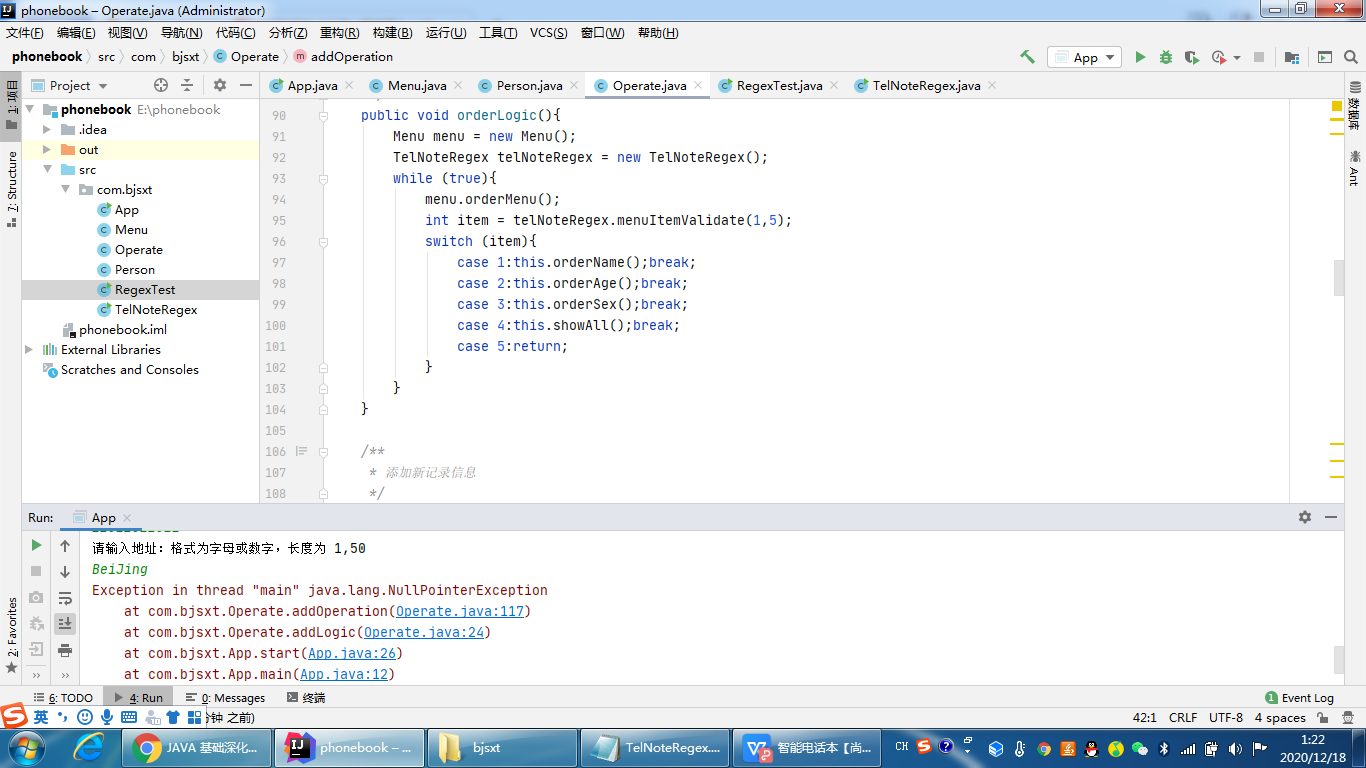Image resolution: width=1366 pixels, height=768 pixels.
Task: Click up the stack trace arrow
Action: click(65, 546)
